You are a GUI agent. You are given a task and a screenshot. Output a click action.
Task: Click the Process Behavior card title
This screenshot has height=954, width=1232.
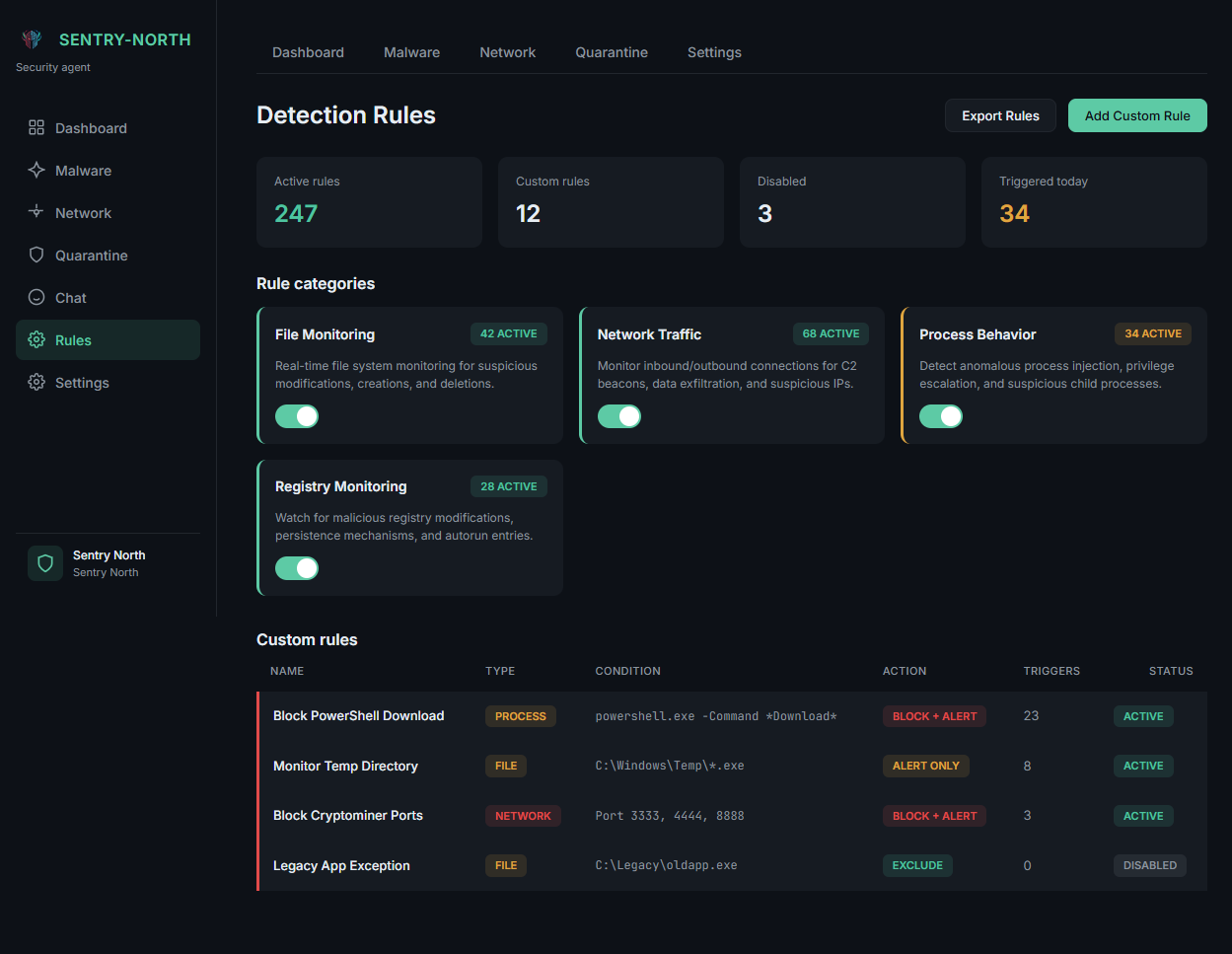978,334
